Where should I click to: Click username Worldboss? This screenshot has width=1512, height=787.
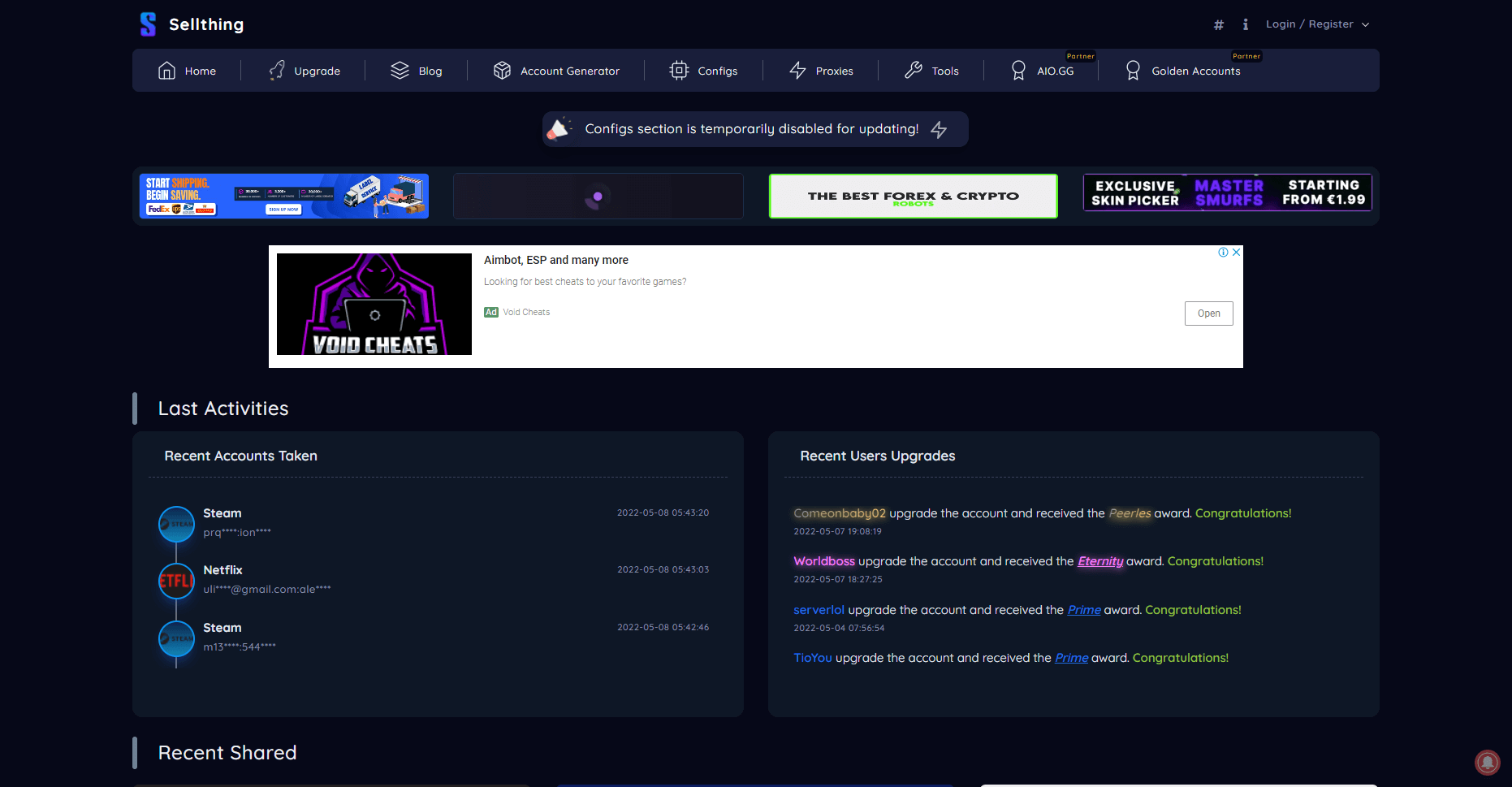click(824, 561)
